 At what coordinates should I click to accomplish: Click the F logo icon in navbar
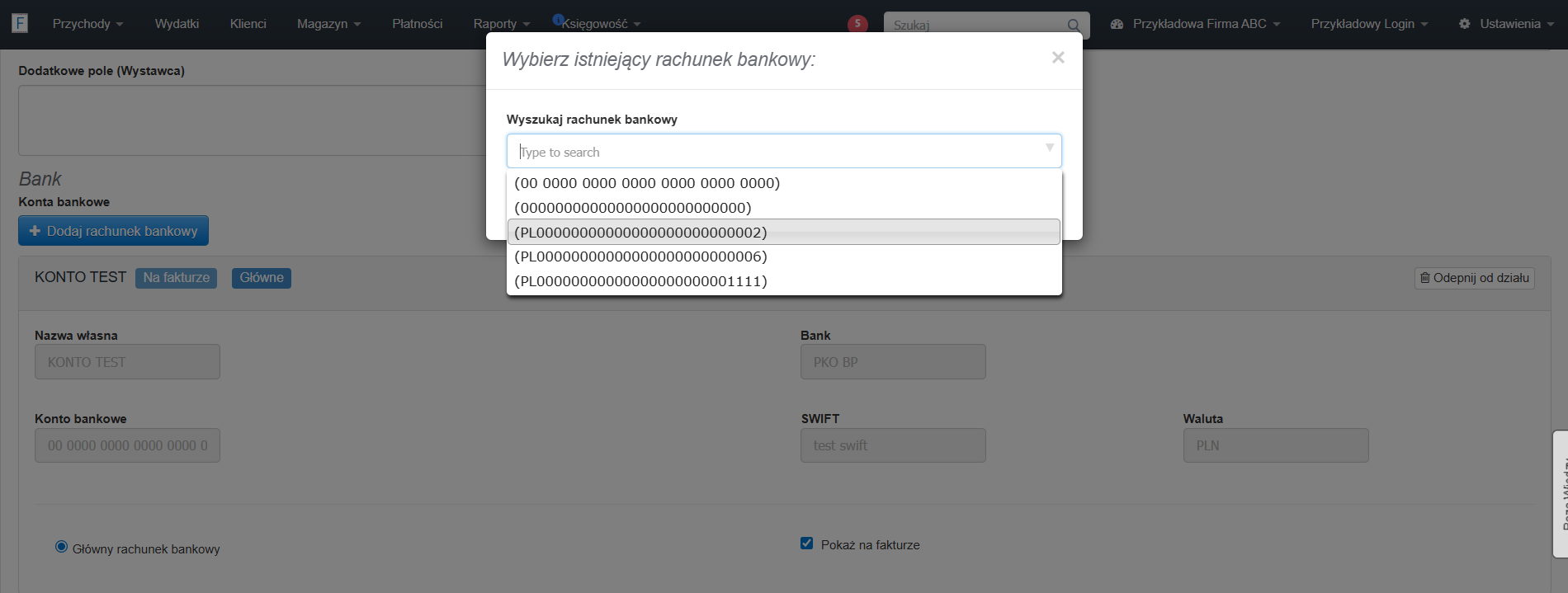(20, 23)
